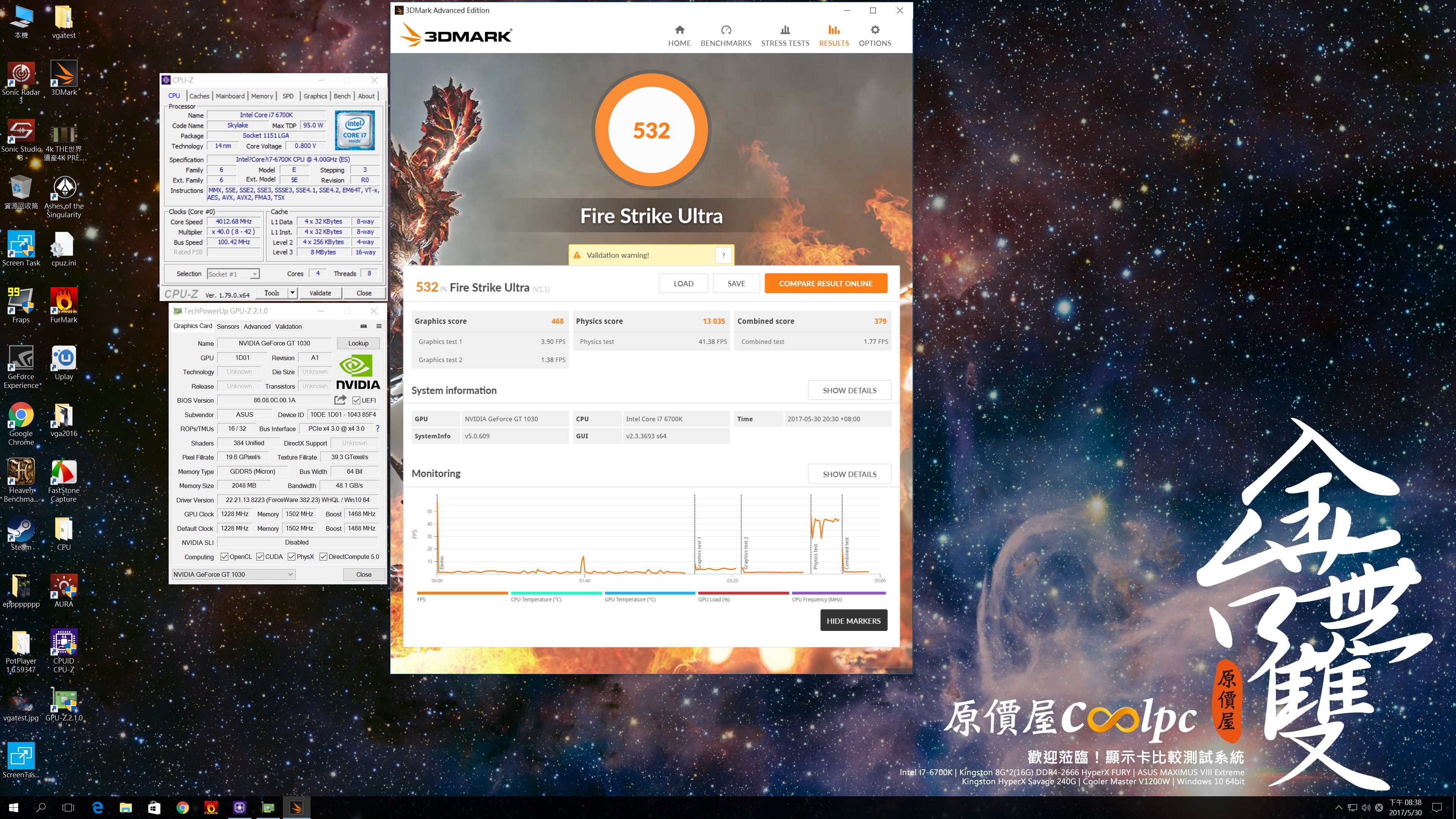1456x819 pixels.
Task: Toggle UEFI checkbox in GPU-Z
Action: point(356,400)
